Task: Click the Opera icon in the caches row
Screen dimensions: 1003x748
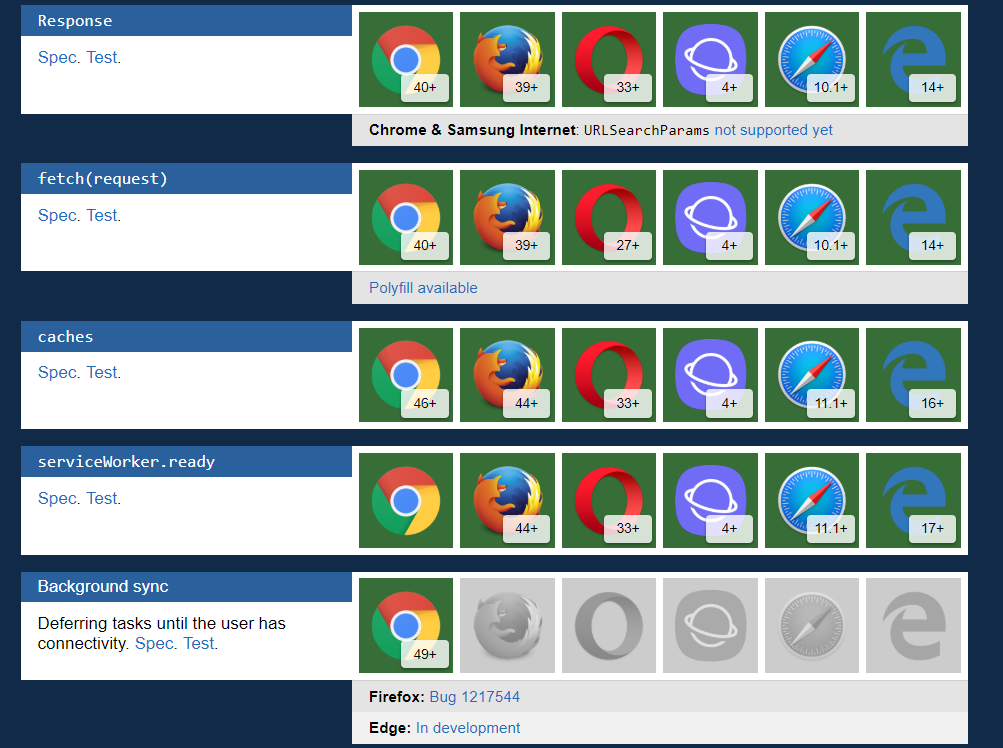Action: [609, 375]
